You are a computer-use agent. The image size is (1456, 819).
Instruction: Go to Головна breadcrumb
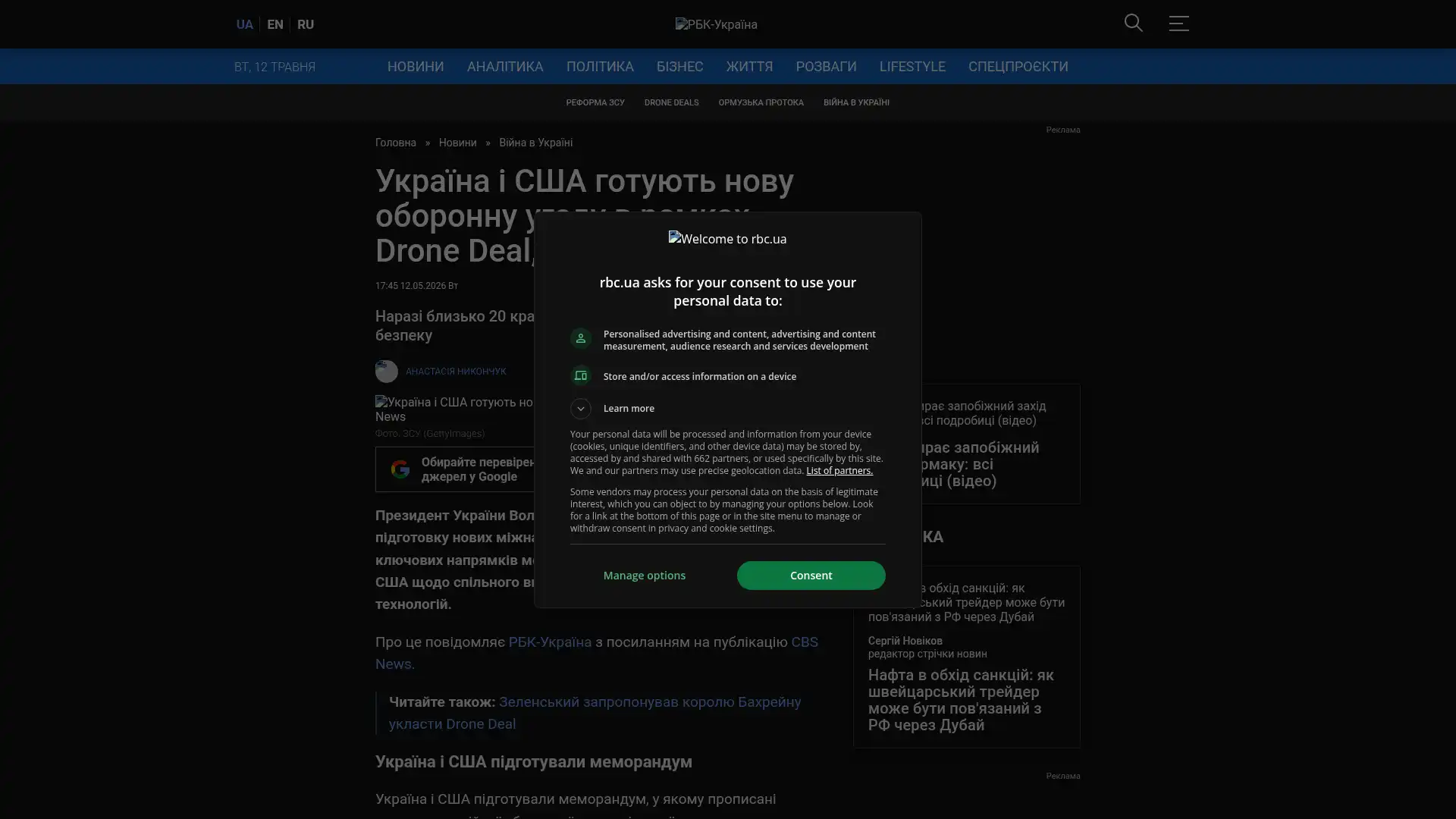(x=396, y=143)
